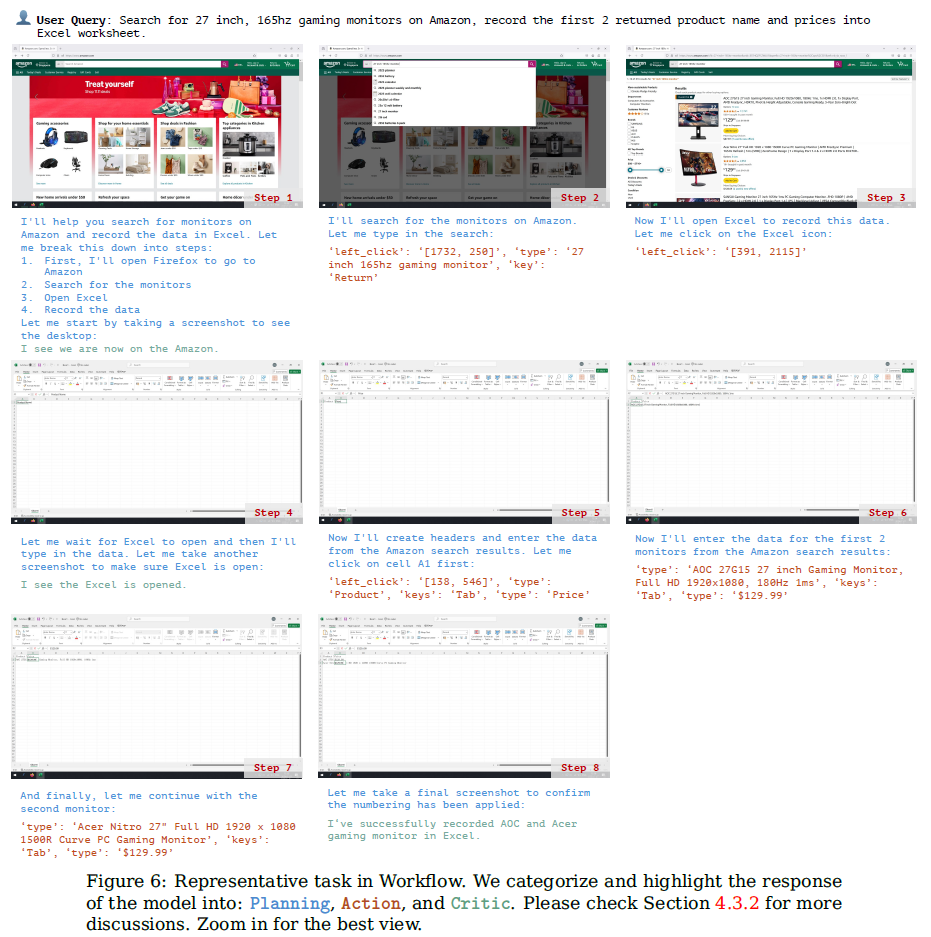Open the AOC 27G15 product title link in Step 3

click(x=791, y=100)
